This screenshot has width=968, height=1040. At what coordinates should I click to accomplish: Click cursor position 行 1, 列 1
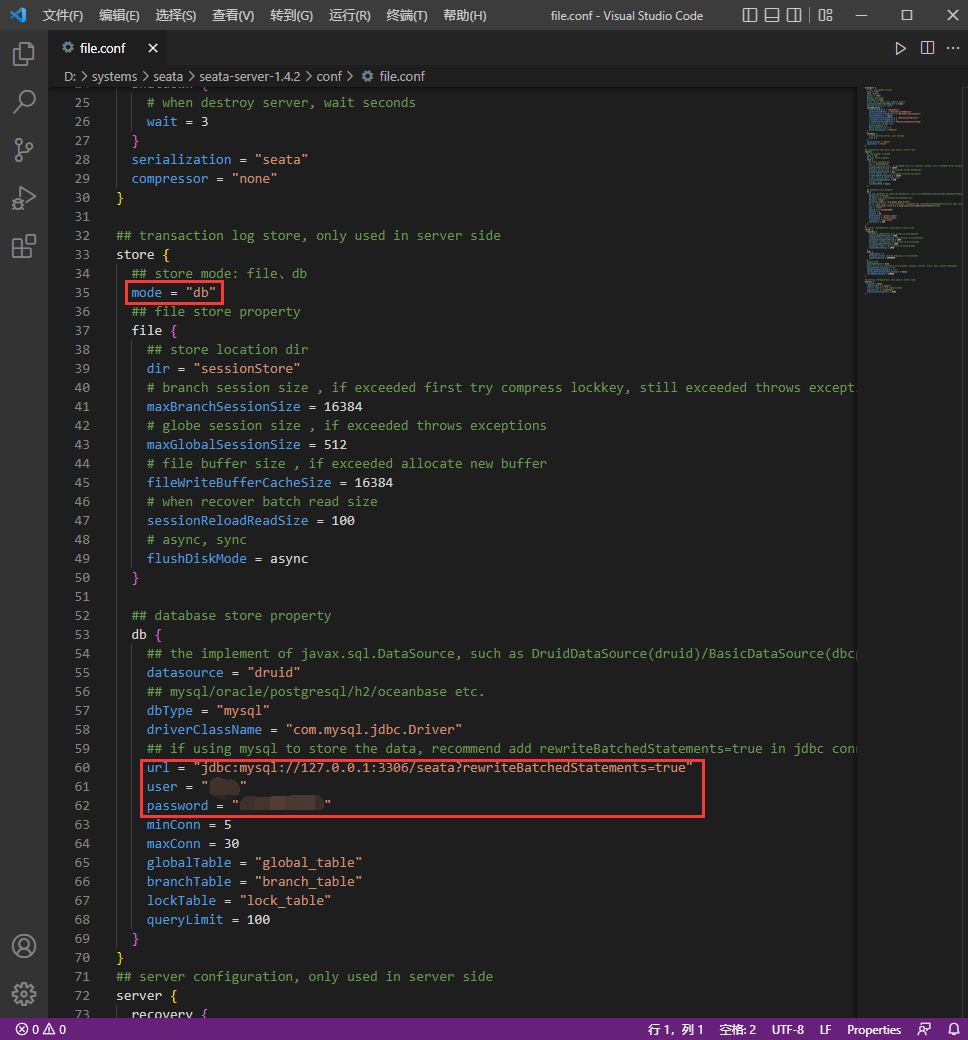point(675,1029)
